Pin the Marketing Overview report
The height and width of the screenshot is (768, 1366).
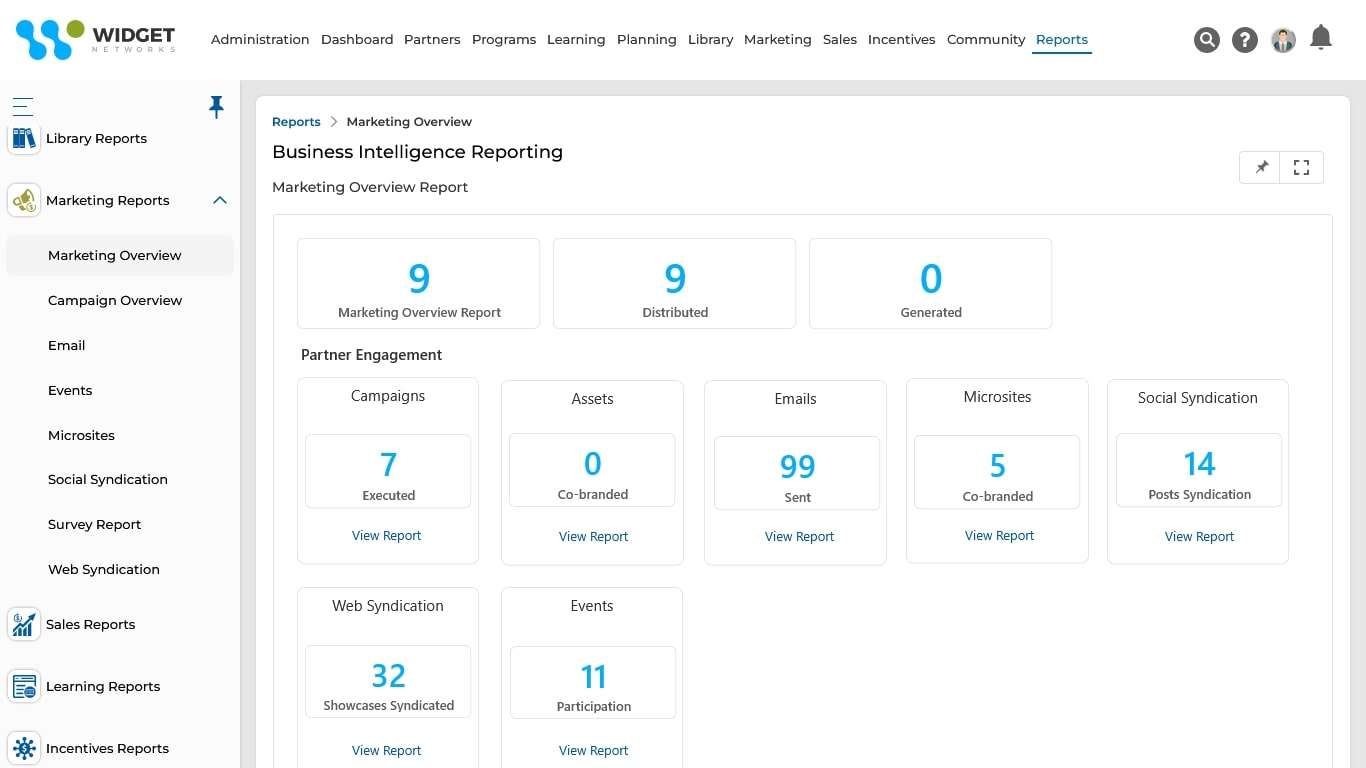1261,168
